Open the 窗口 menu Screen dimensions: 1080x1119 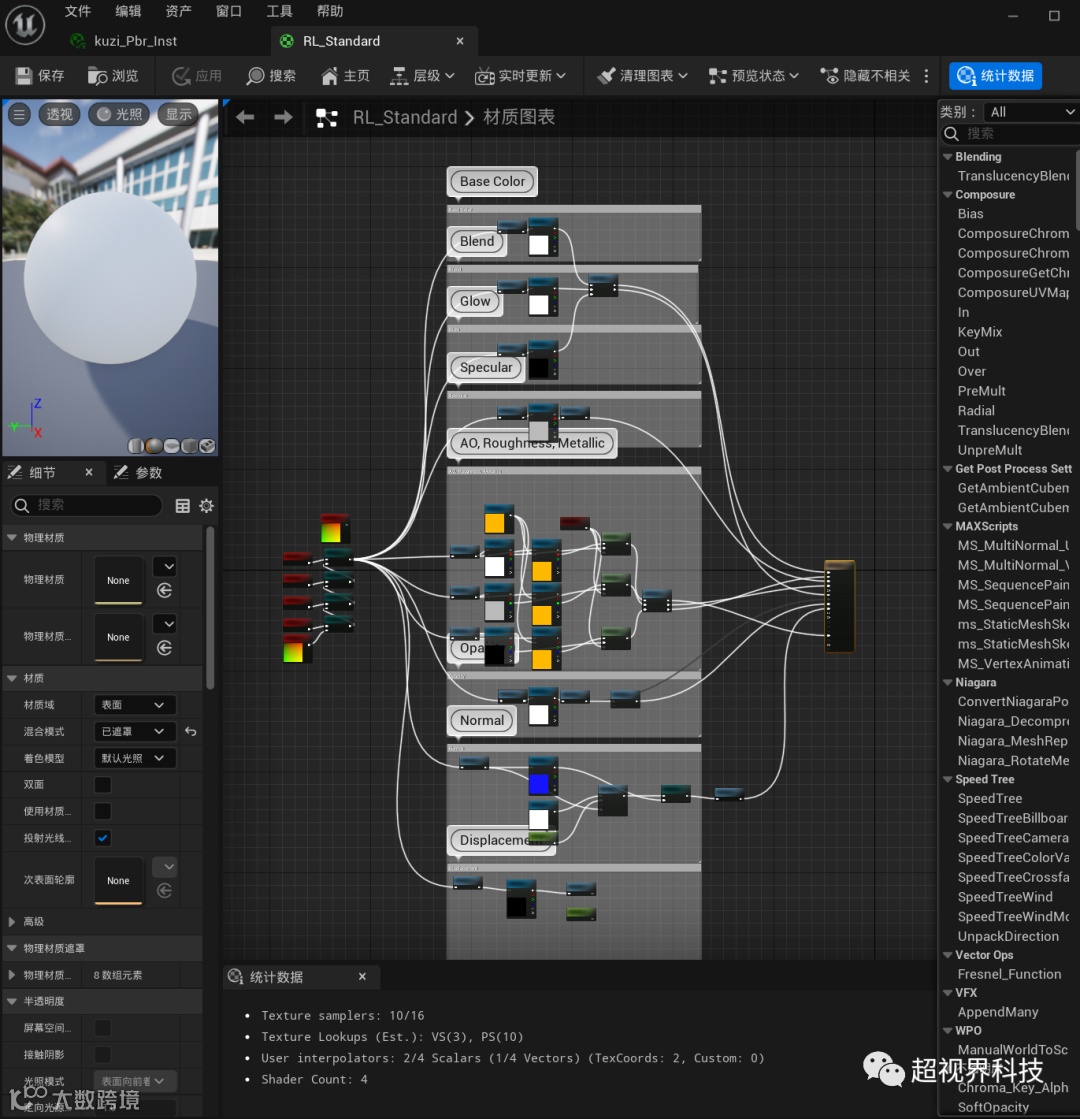[x=228, y=11]
